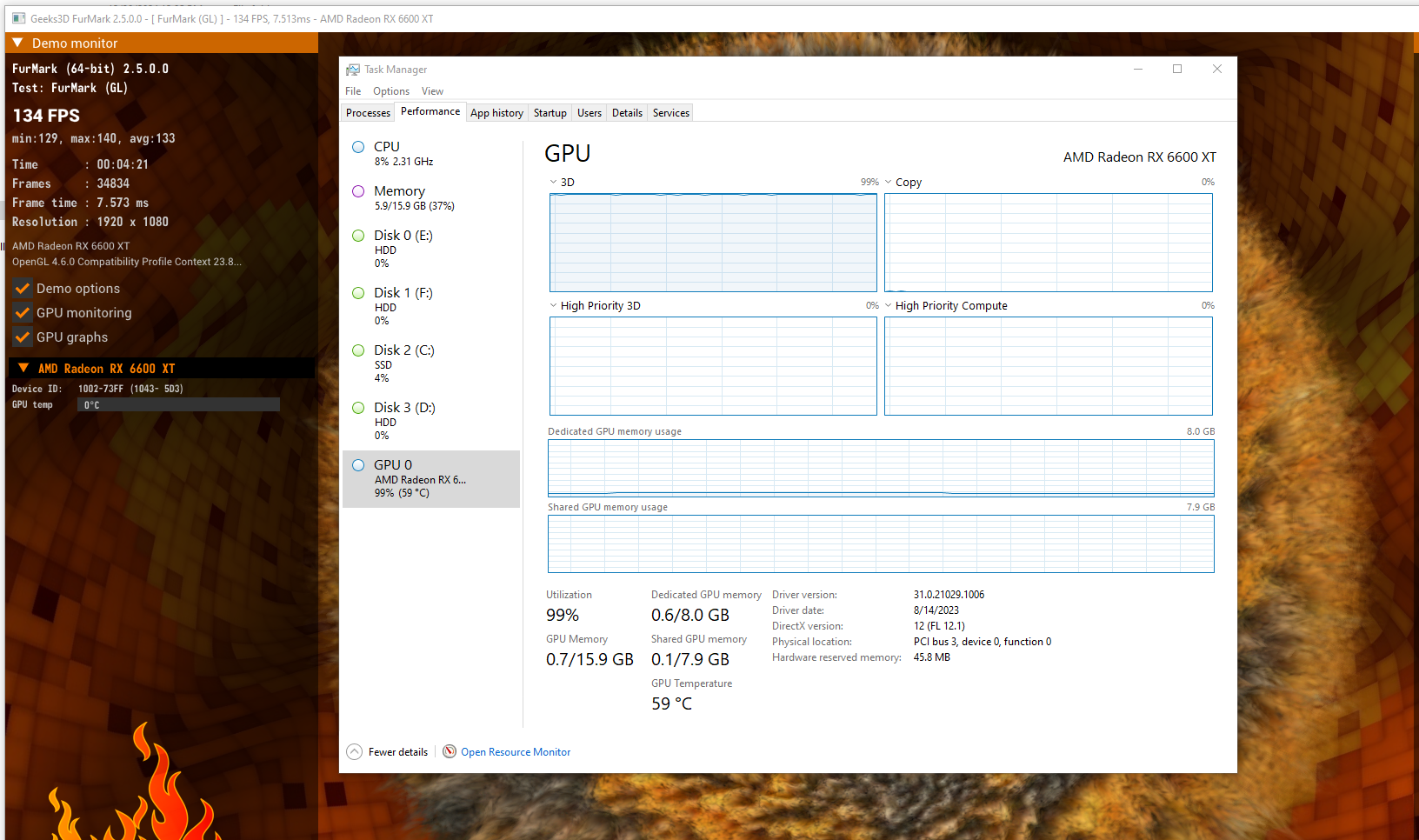Click the Disk 3 (D:) circle icon

pyautogui.click(x=358, y=408)
